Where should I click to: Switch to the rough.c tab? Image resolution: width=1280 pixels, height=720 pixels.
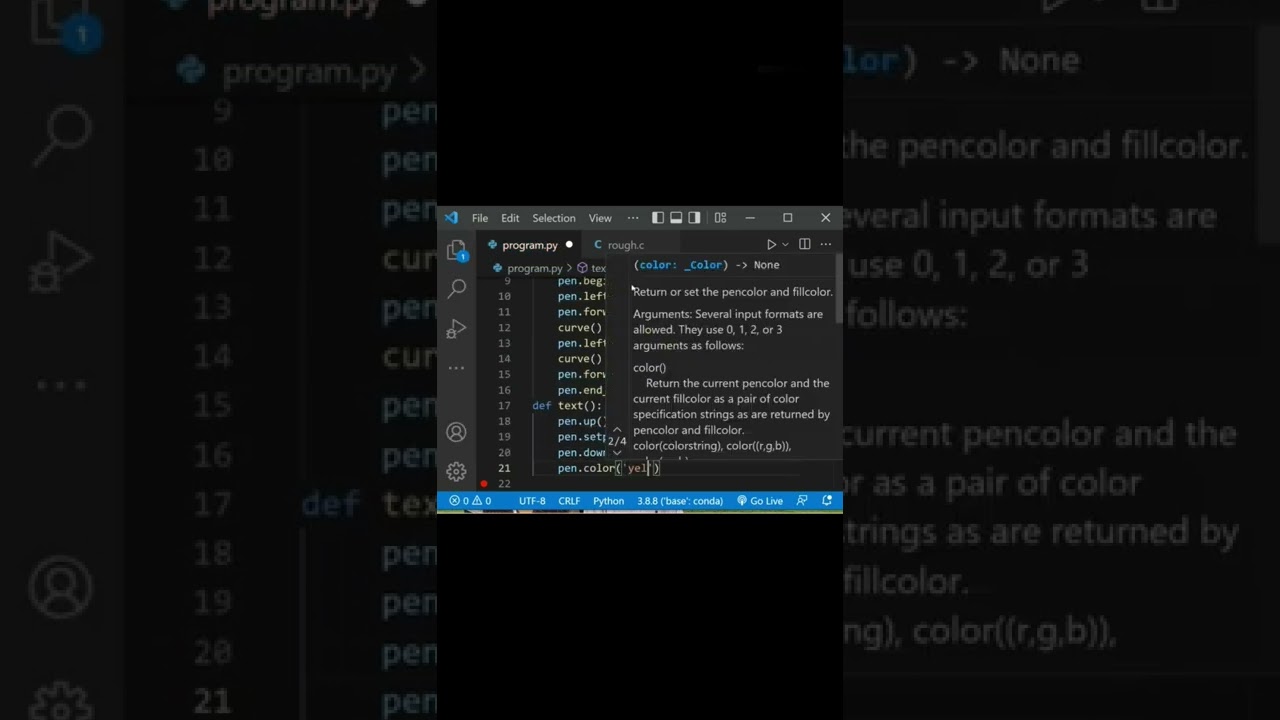(x=625, y=245)
